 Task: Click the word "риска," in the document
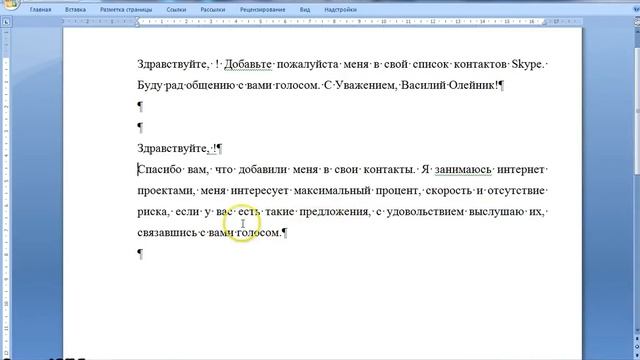153,212
